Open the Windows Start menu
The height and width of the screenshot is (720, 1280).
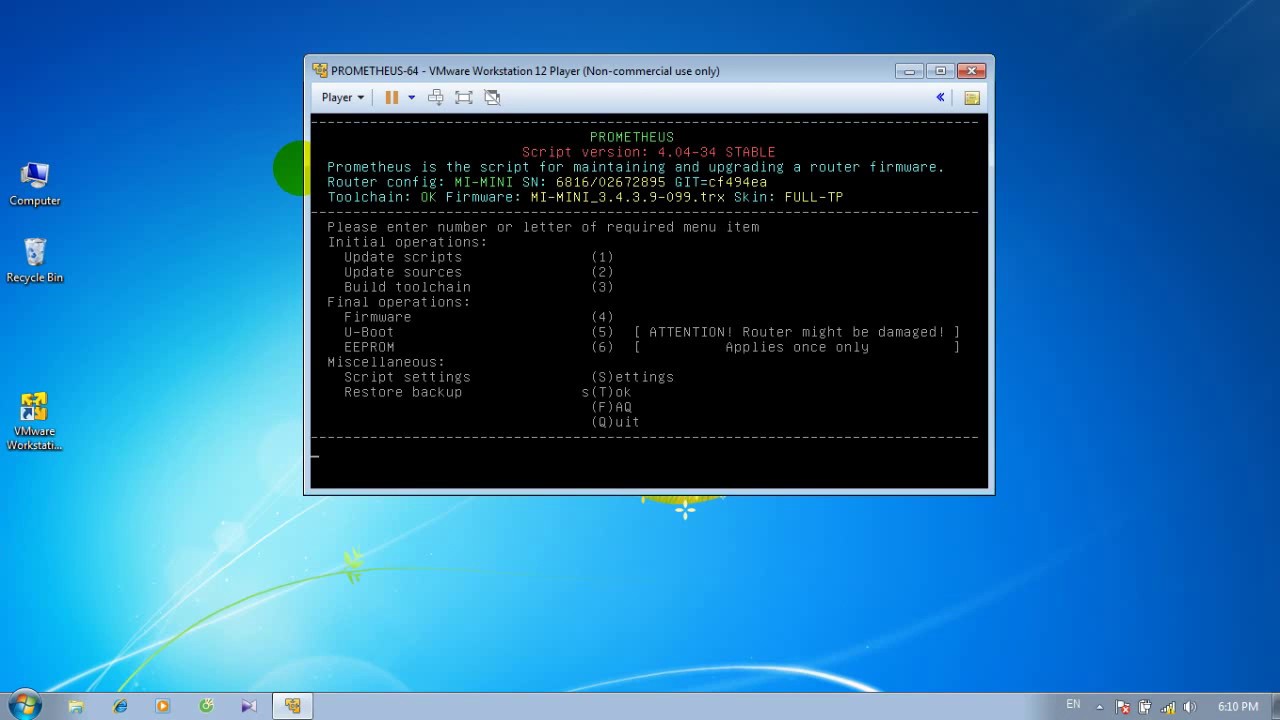click(x=25, y=705)
